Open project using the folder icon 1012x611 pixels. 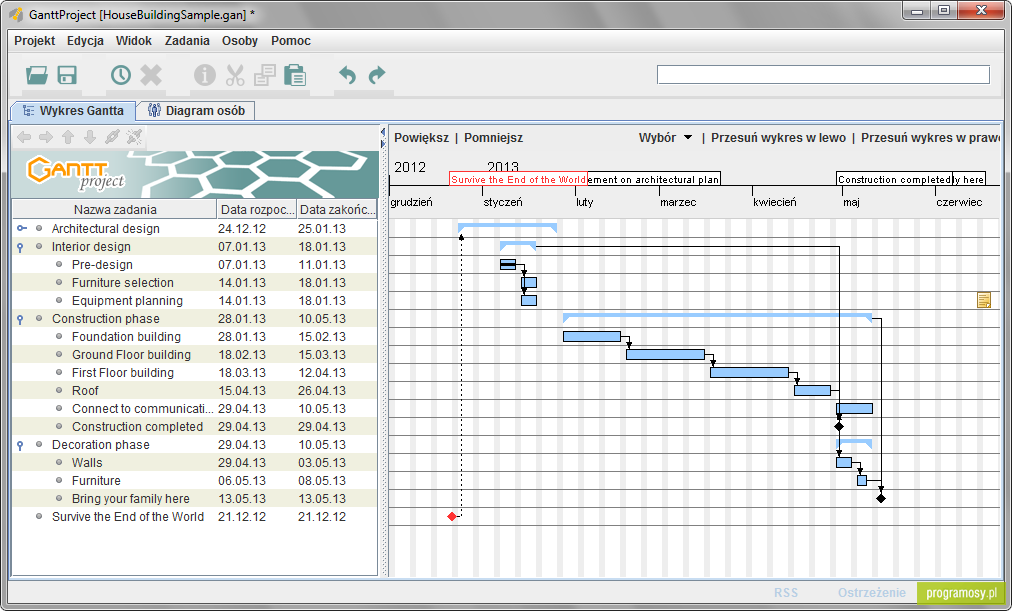(x=37, y=75)
